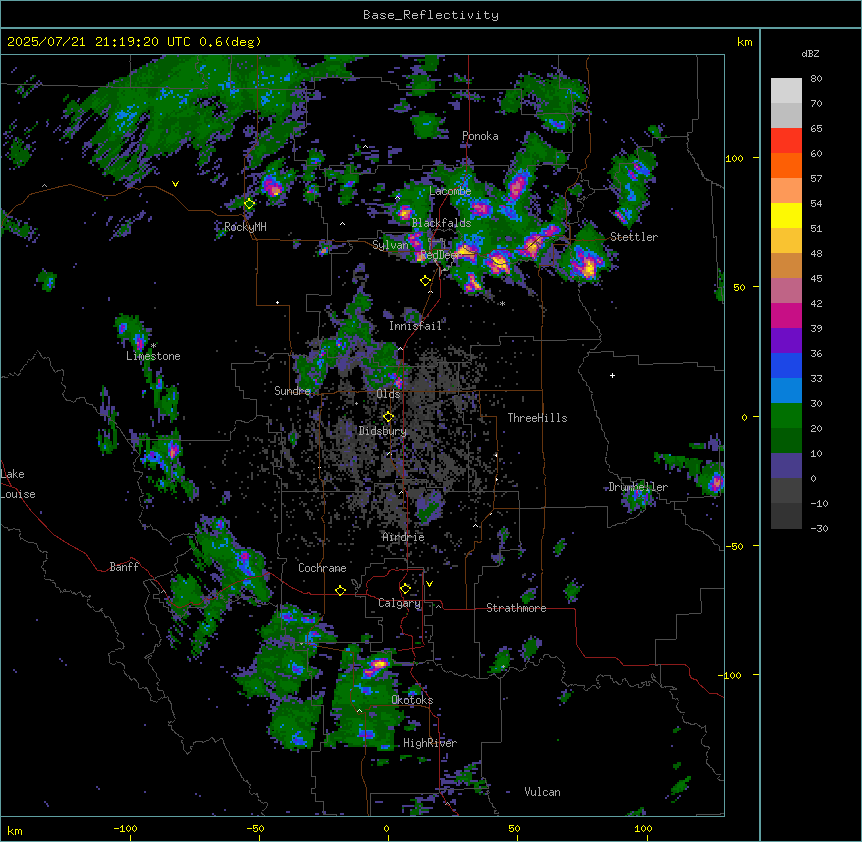The image size is (862, 842).
Task: Select the yellow 51-54 dBZ legend swatch
Action: pyautogui.click(x=786, y=215)
